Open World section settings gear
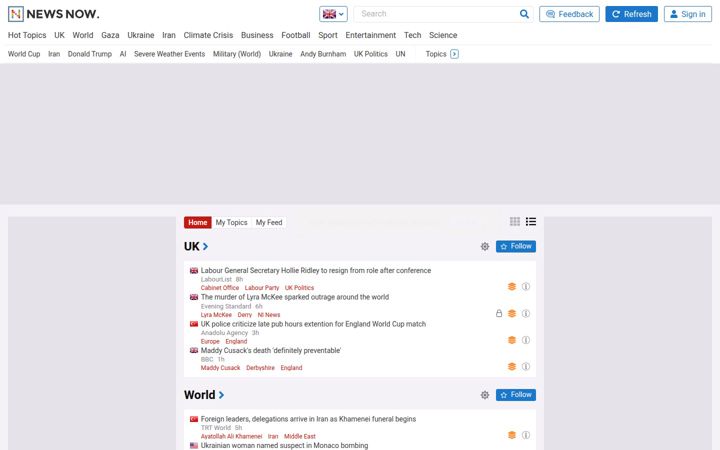720x450 pixels. pos(485,395)
